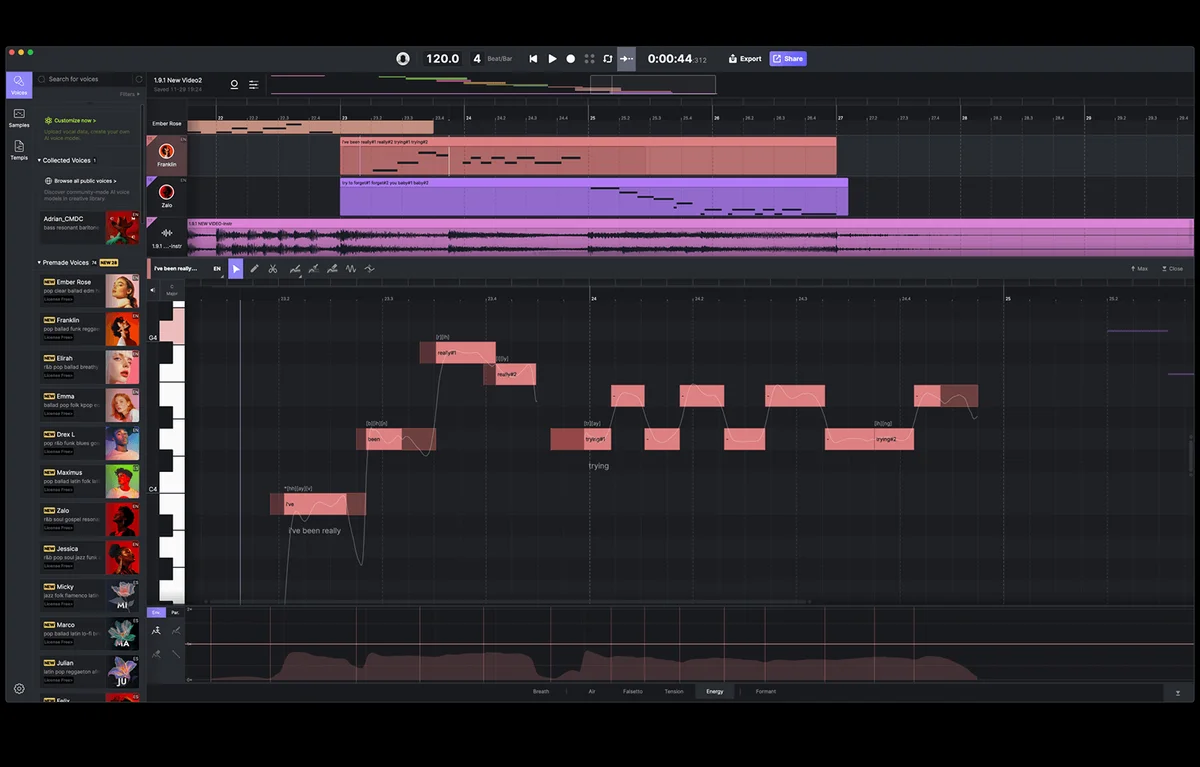Select the vibrato wave tool
Screen dimensions: 1200x767
(351, 268)
